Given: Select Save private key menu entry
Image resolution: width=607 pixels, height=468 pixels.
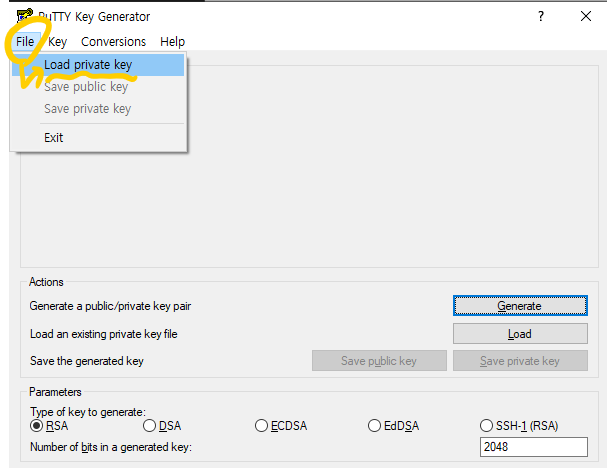Looking at the screenshot, I should pos(98,109).
